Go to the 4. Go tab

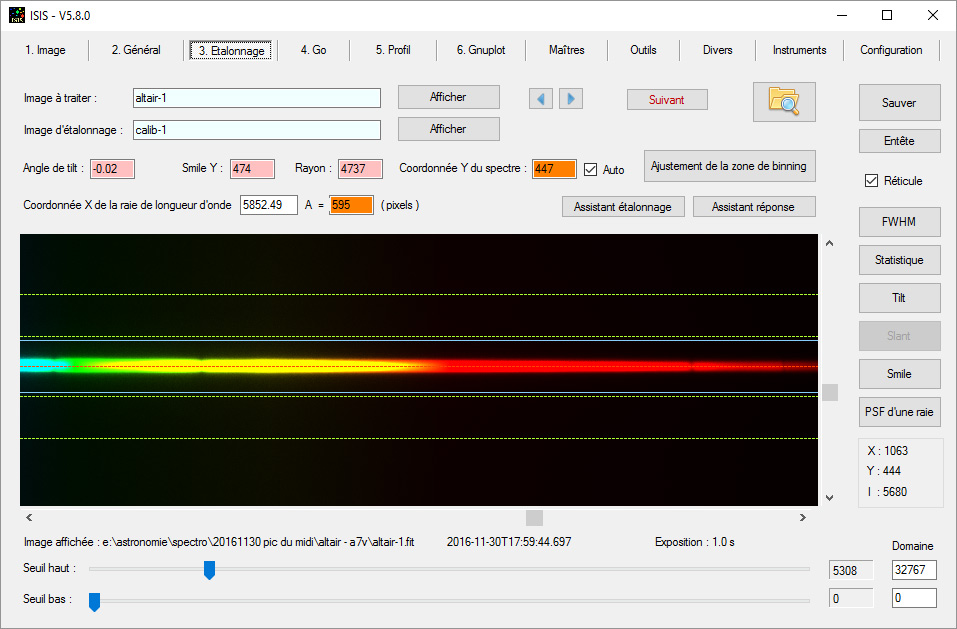click(313, 50)
